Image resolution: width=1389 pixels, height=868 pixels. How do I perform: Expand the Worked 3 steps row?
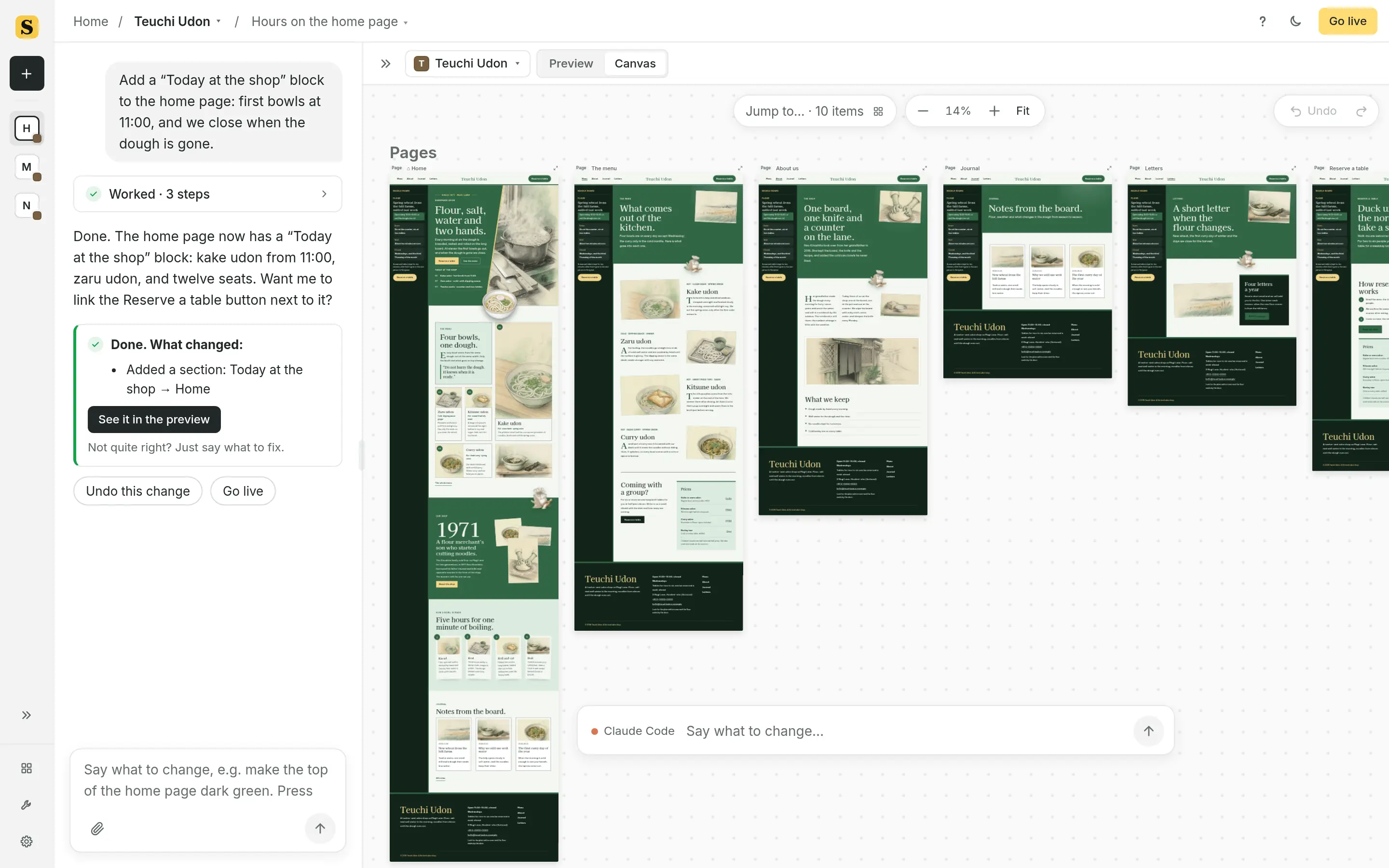pos(208,194)
